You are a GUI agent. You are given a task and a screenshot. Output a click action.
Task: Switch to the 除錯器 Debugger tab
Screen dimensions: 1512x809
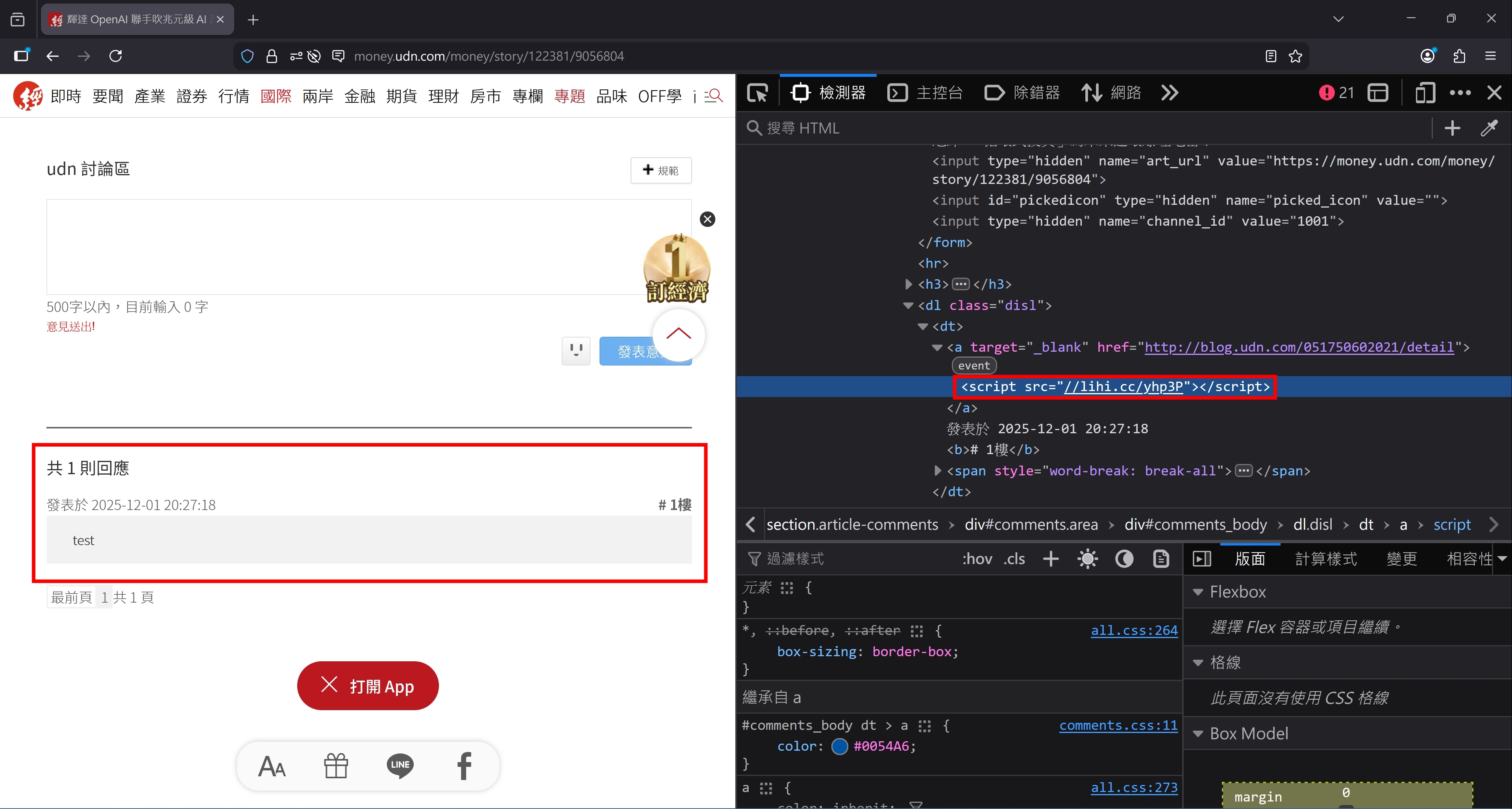point(1022,93)
